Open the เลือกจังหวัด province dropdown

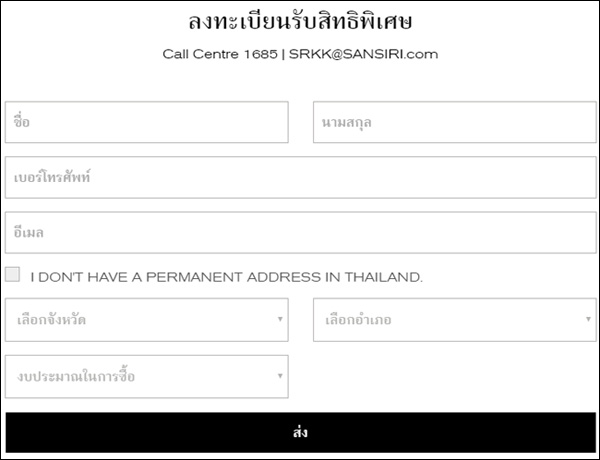146,320
